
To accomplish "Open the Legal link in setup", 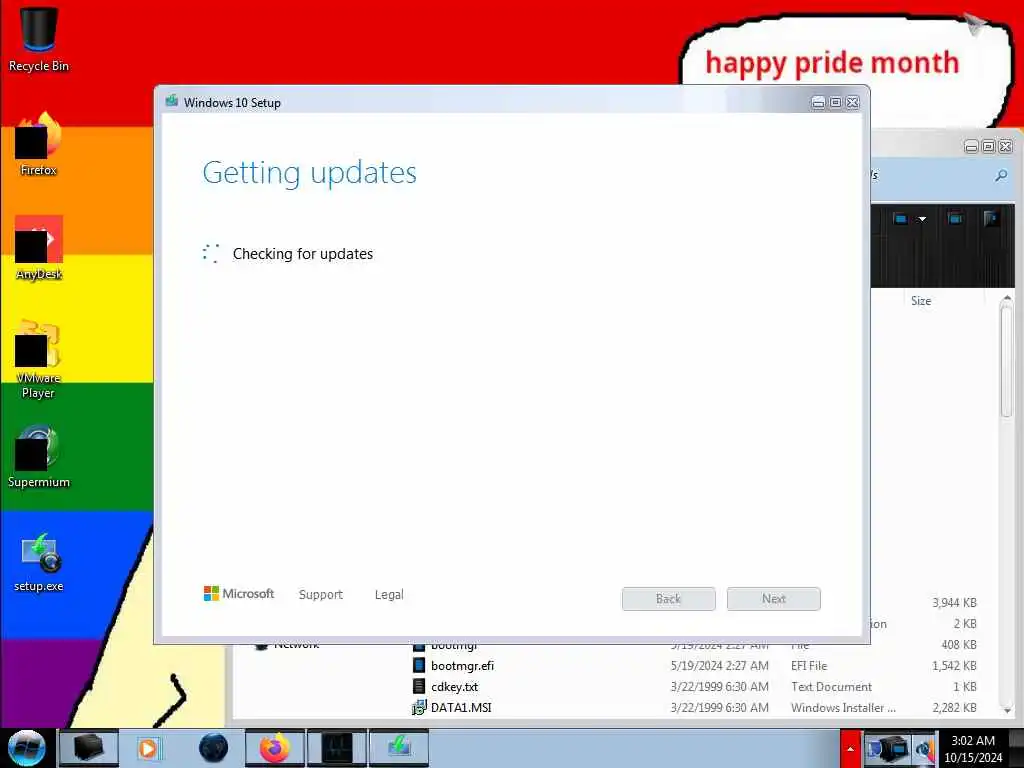I will point(389,594).
